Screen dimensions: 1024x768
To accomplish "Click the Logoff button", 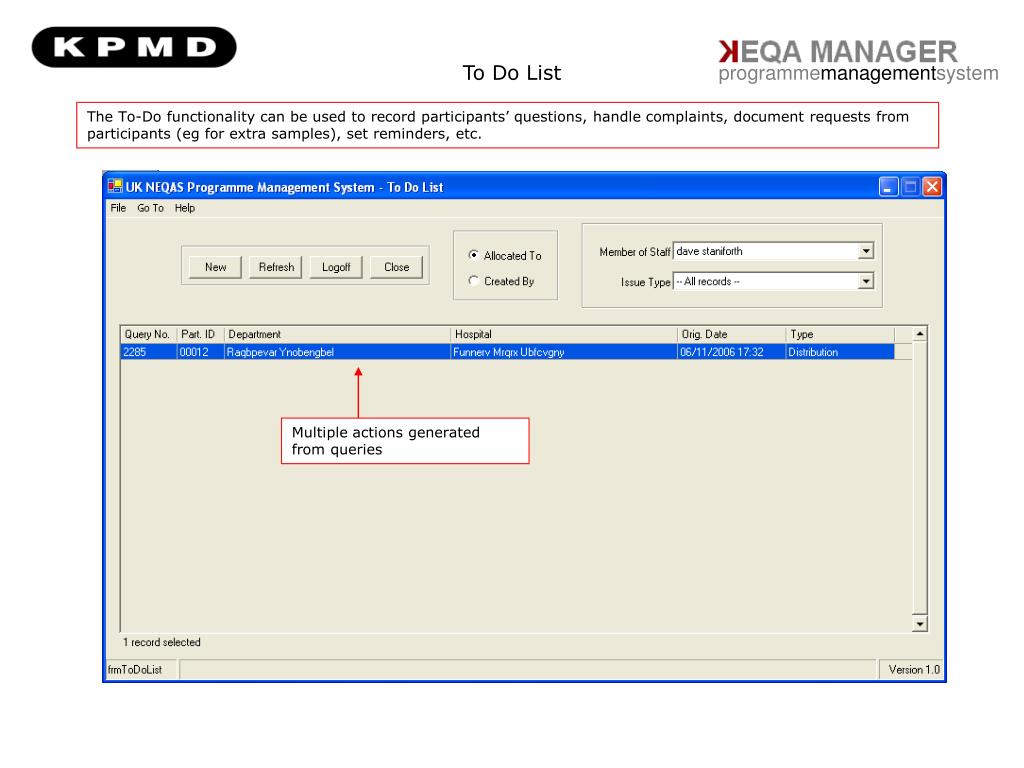I will click(x=336, y=267).
